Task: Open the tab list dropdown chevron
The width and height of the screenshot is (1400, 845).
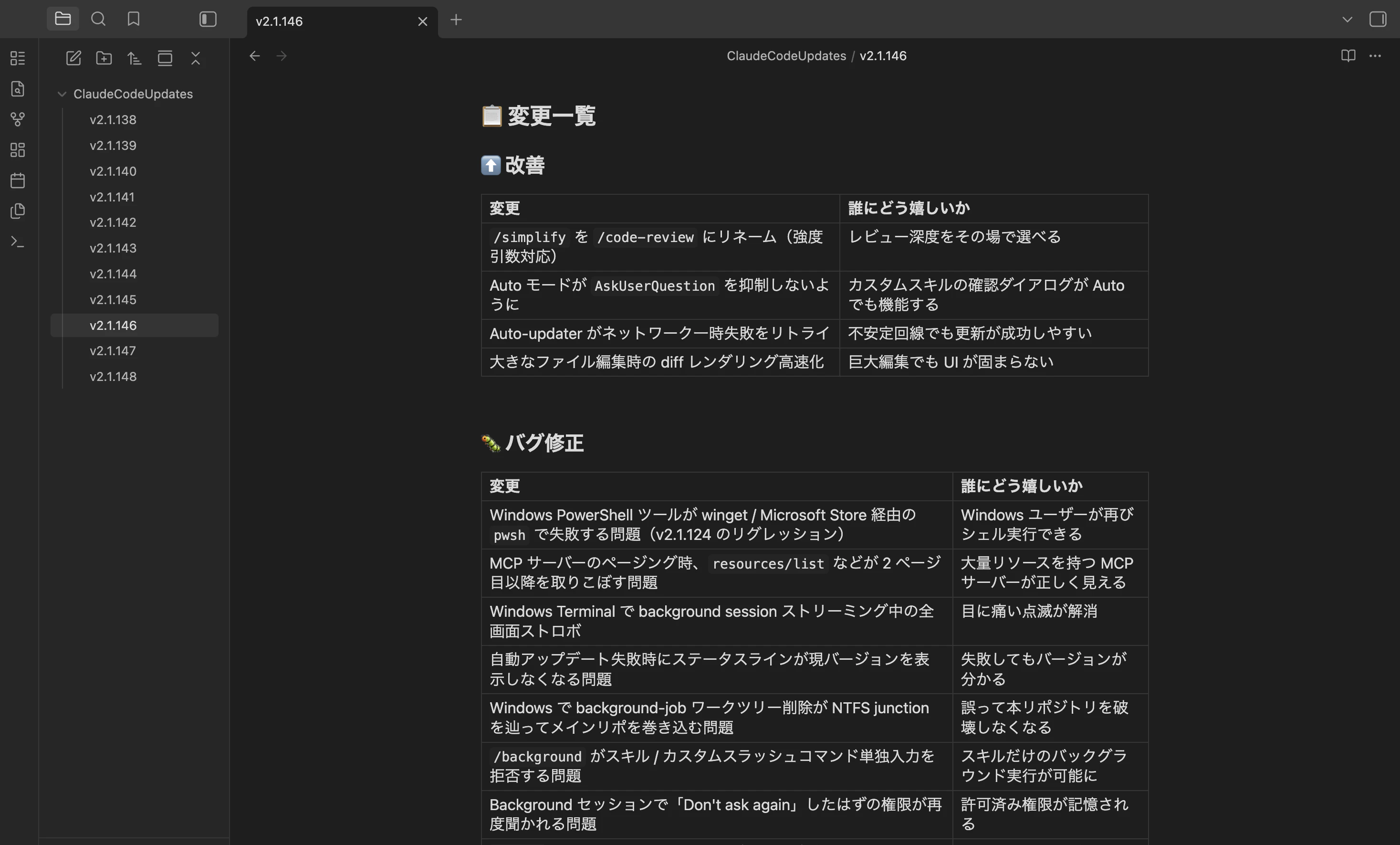Action: 1347,19
